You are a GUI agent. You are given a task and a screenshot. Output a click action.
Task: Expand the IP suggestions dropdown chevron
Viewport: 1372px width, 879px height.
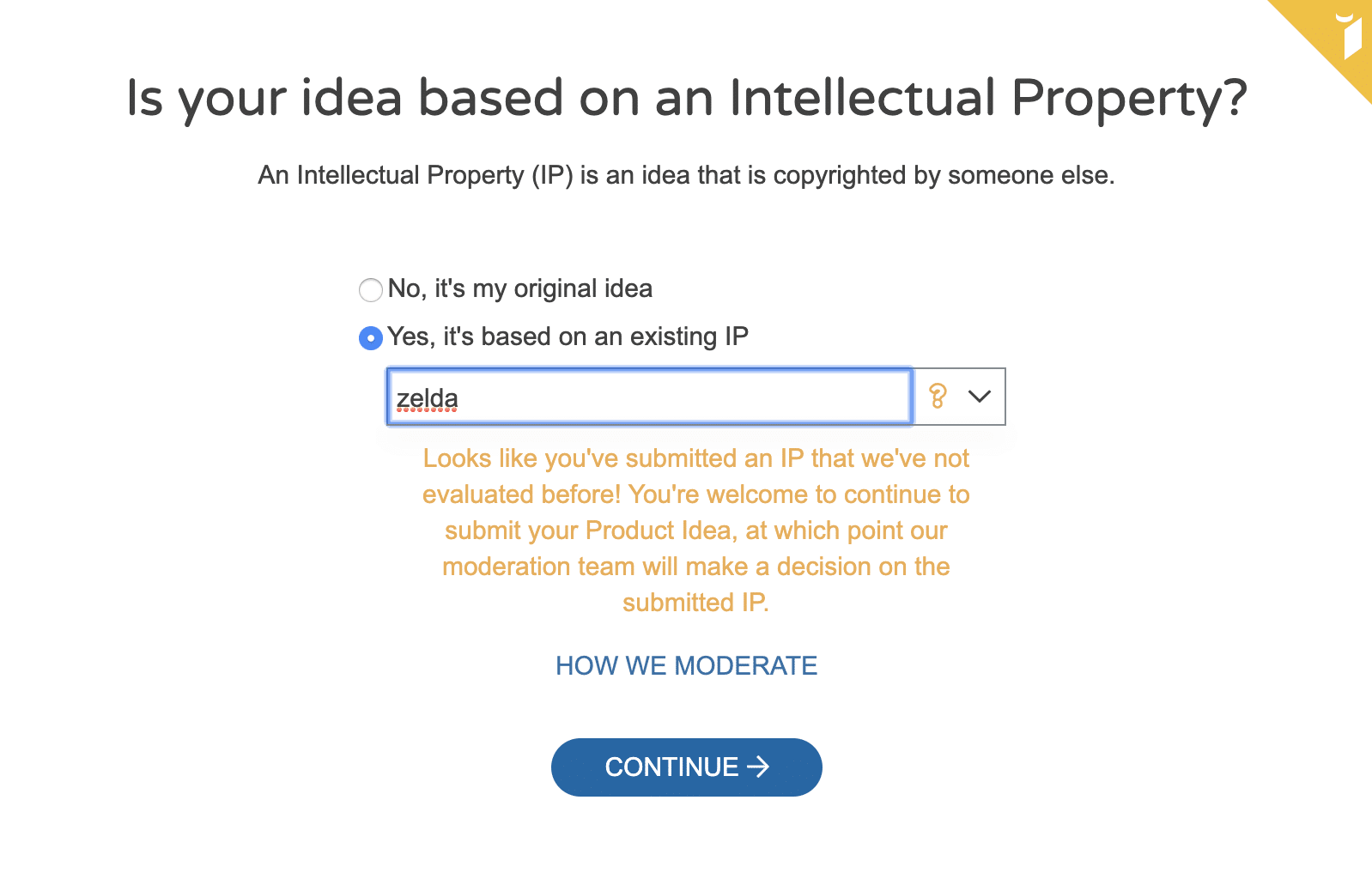click(x=980, y=396)
